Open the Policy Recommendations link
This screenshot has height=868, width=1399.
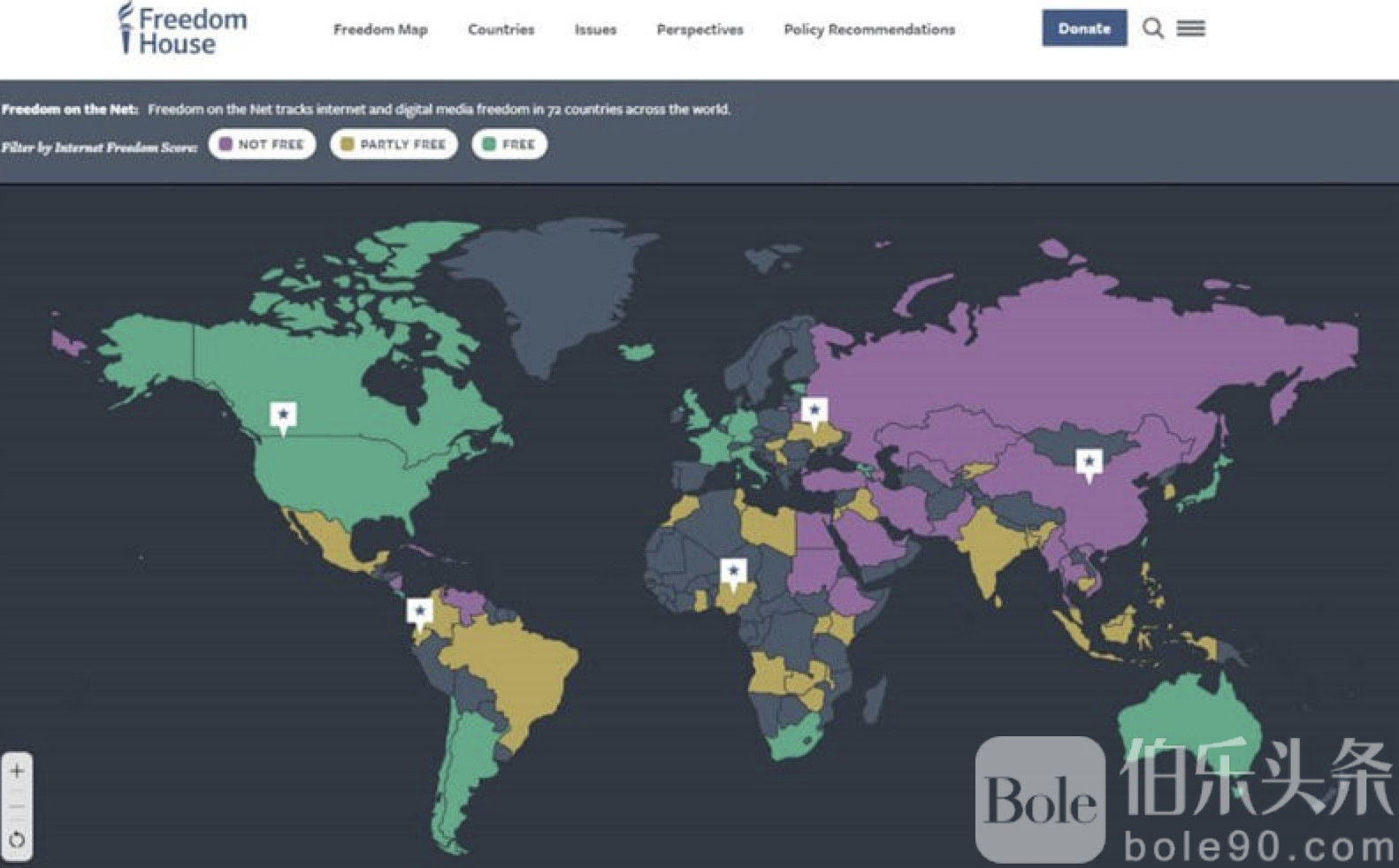click(868, 29)
